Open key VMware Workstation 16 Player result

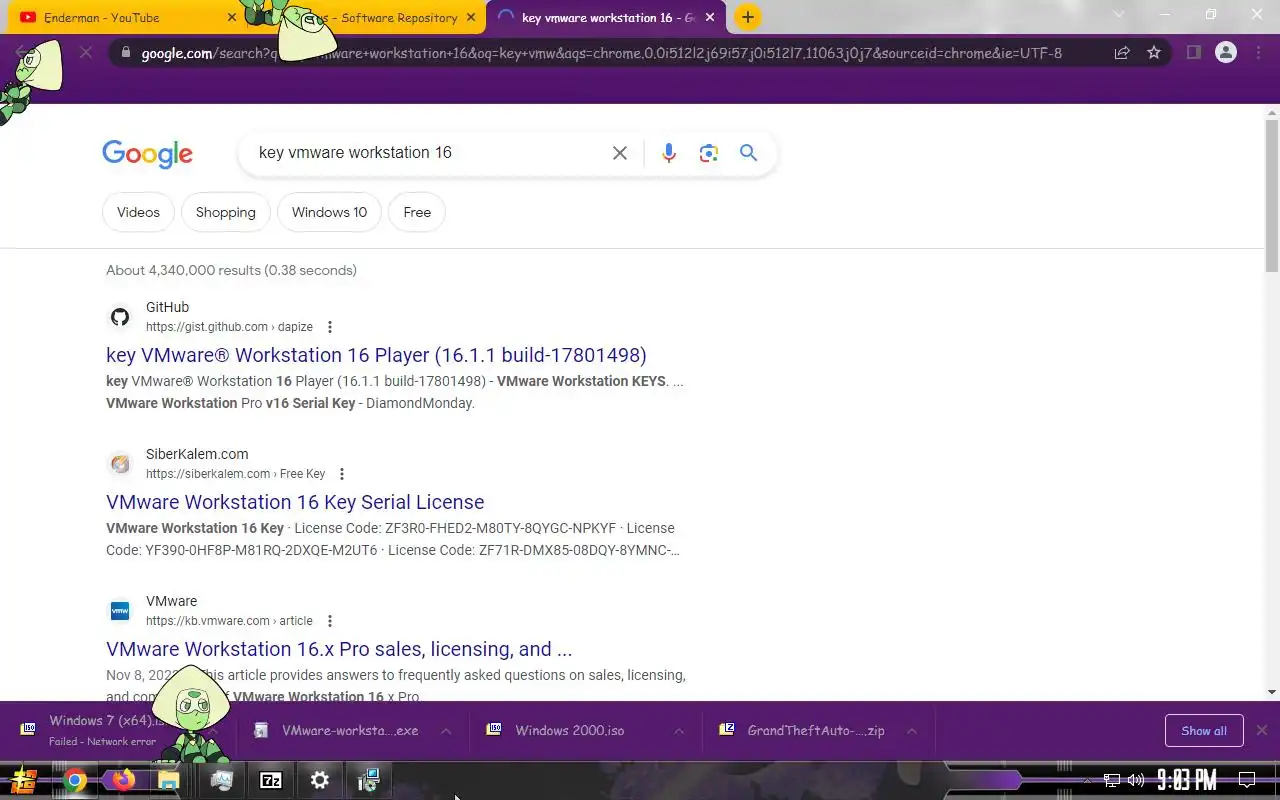[x=376, y=355]
